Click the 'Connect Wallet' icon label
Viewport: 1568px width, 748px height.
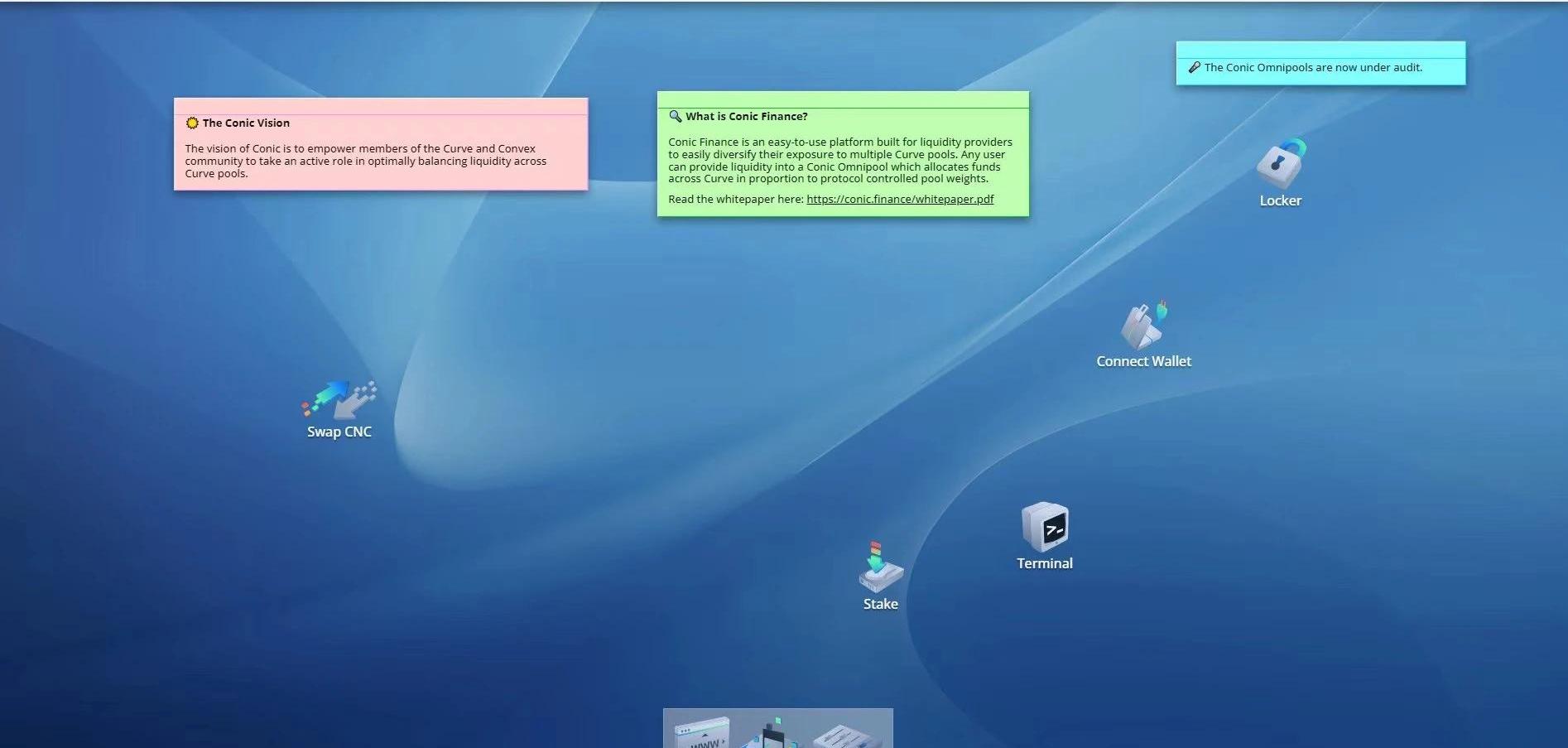(1144, 361)
